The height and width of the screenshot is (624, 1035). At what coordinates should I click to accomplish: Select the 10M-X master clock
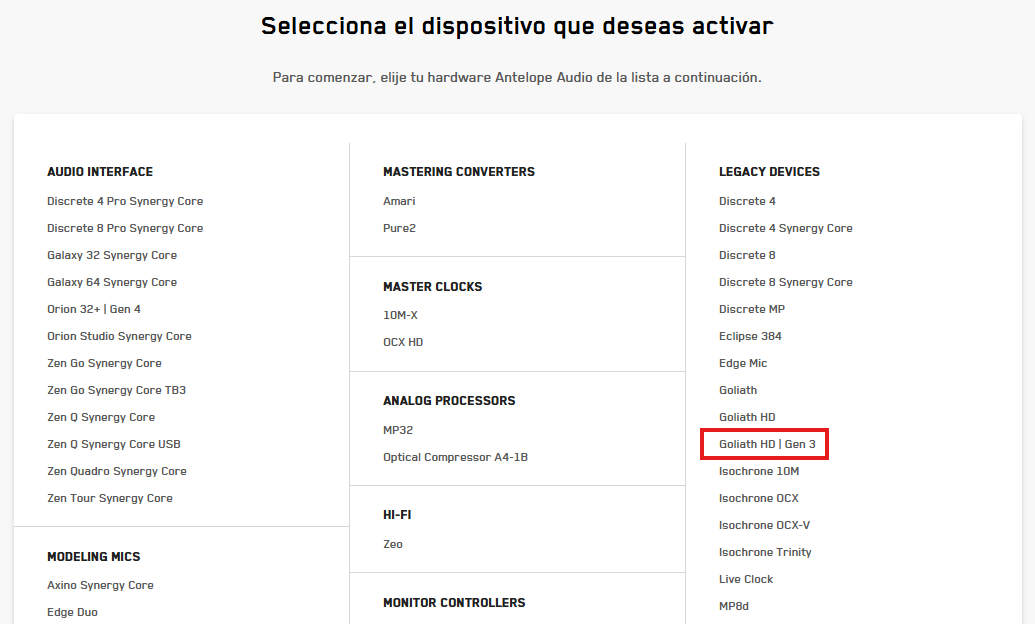(400, 315)
